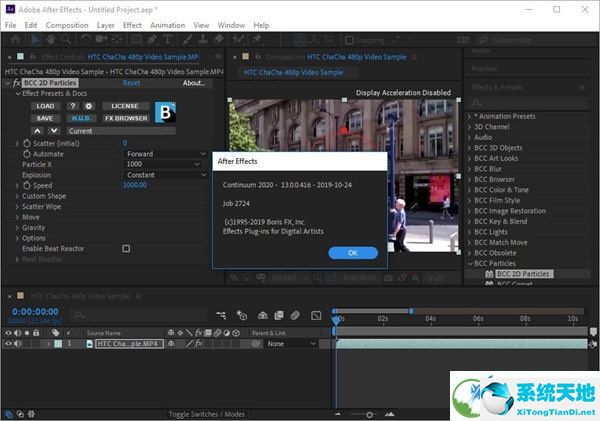600x421 pixels.
Task: Expand the Custom Shape group
Action: 17,196
